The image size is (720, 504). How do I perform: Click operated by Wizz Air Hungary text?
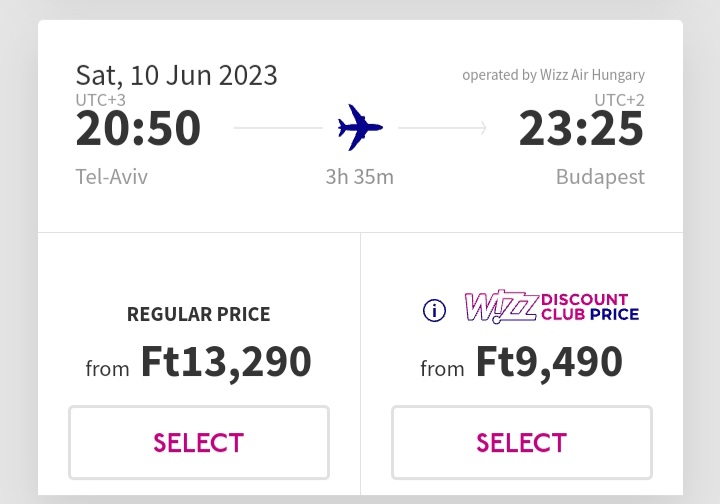[x=553, y=75]
